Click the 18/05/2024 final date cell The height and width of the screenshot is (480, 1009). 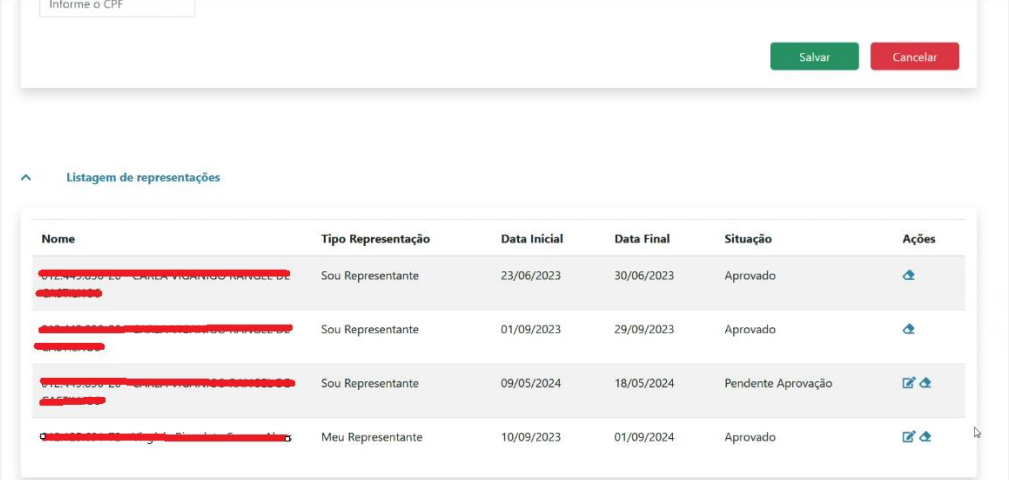pyautogui.click(x=644, y=383)
